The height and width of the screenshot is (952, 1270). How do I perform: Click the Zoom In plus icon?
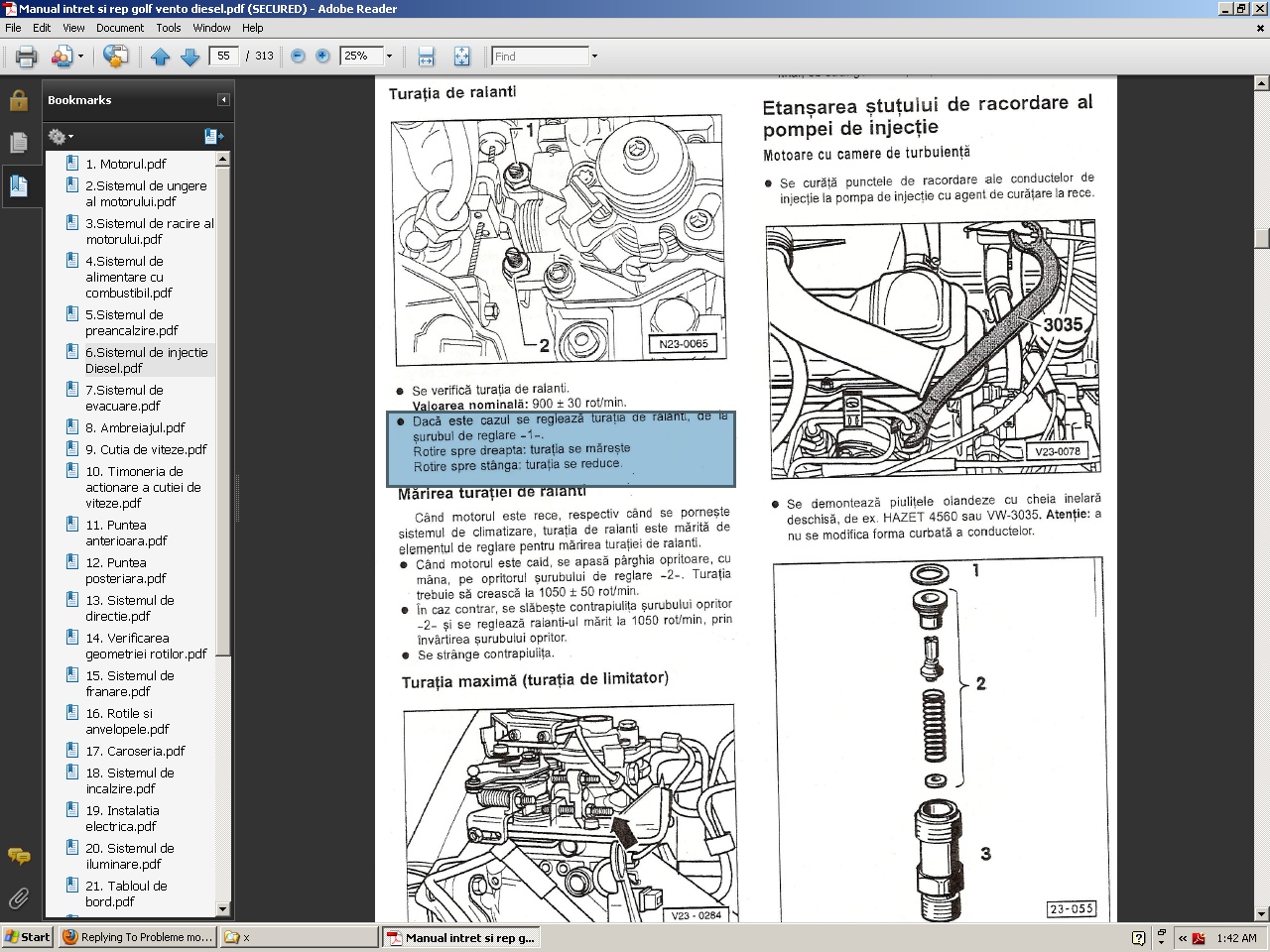[x=322, y=57]
